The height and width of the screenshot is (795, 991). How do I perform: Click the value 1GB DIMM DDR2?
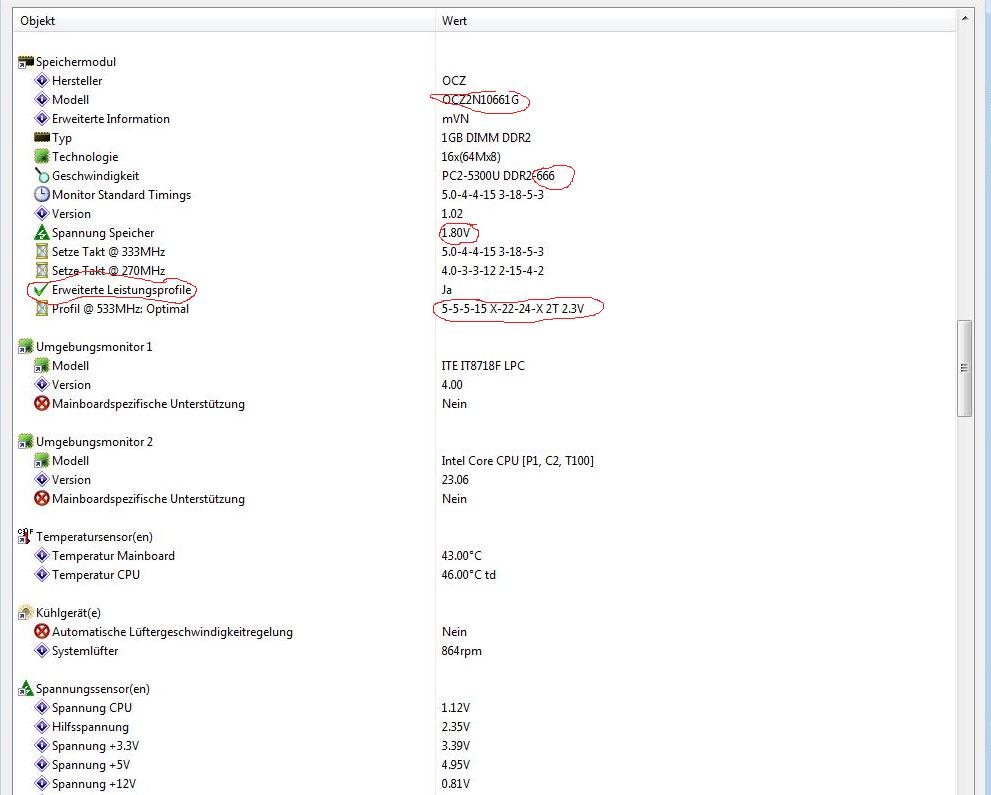tap(486, 138)
